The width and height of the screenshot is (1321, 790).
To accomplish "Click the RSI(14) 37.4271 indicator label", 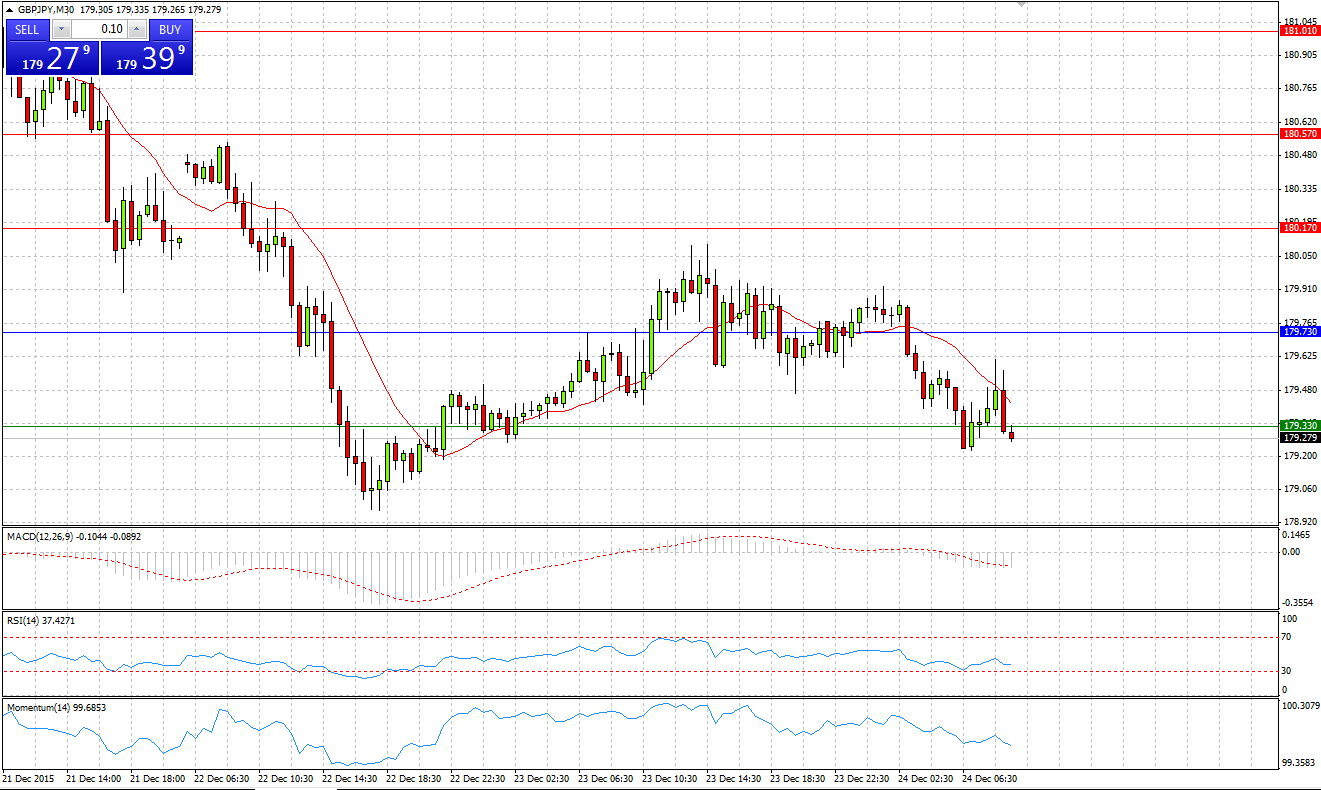I will coord(41,621).
